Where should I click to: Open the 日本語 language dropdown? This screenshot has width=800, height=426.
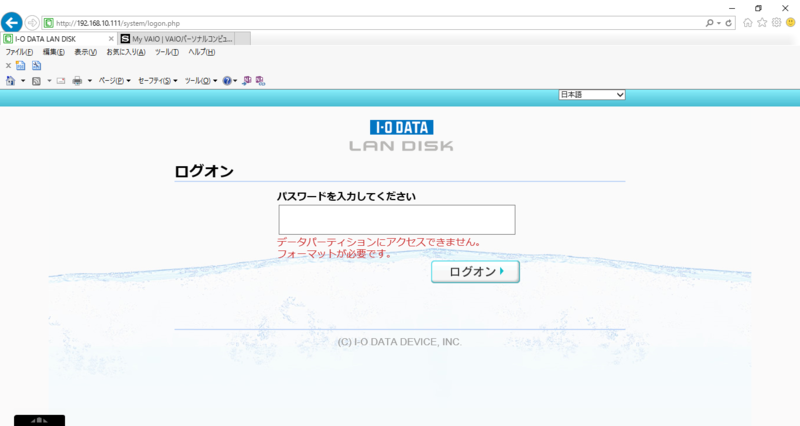(592, 94)
